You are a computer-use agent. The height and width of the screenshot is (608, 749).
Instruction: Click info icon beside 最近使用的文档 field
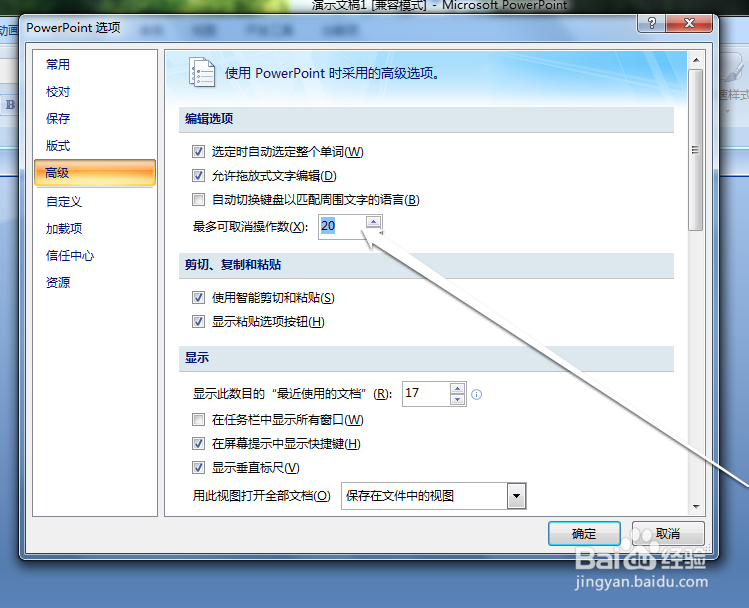476,395
